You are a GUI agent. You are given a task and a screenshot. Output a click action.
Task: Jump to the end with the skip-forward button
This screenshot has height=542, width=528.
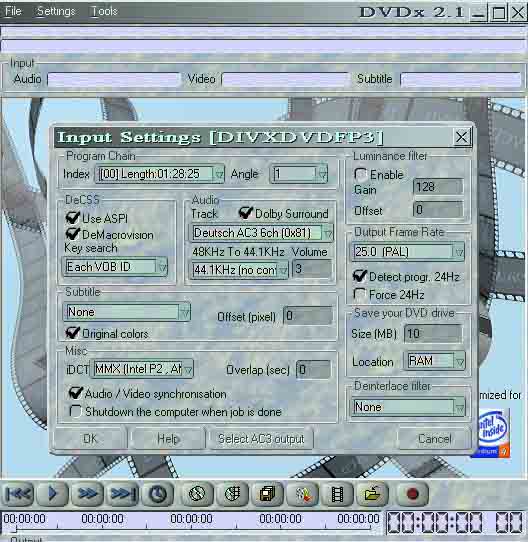pos(123,494)
